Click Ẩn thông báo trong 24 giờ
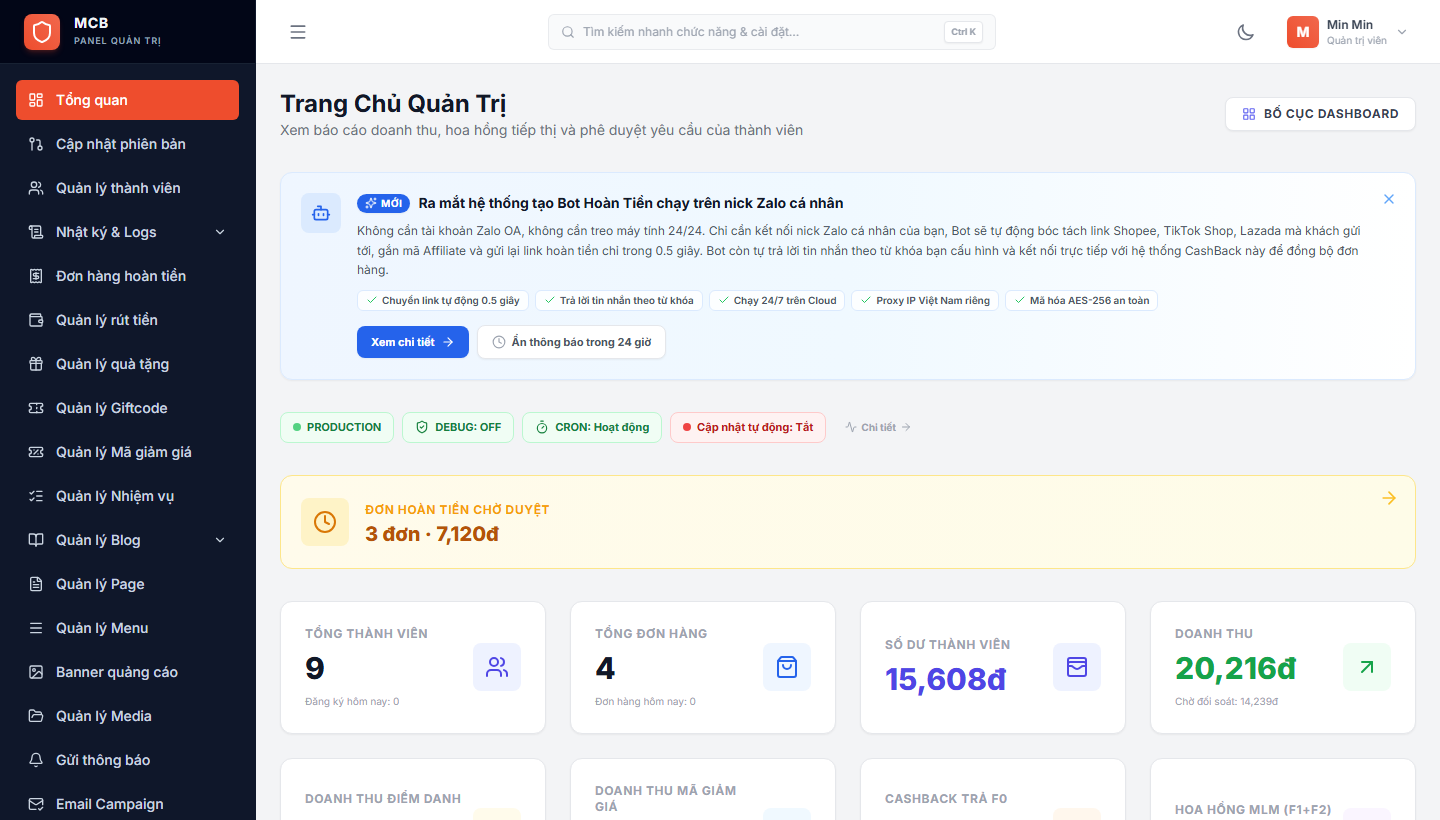The height and width of the screenshot is (820, 1440). pos(571,342)
